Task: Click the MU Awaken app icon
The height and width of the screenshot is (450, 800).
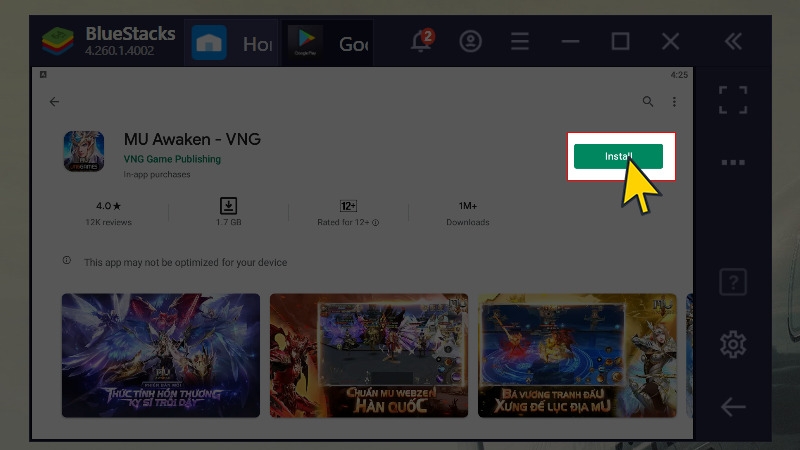Action: point(84,151)
